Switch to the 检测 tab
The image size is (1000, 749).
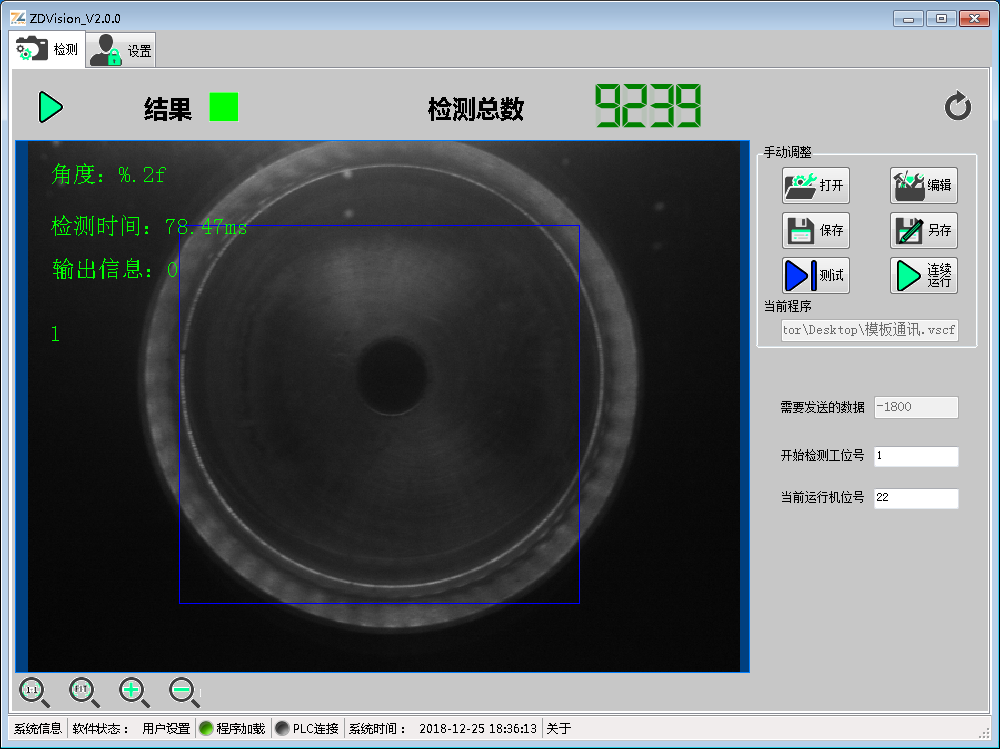pos(48,49)
